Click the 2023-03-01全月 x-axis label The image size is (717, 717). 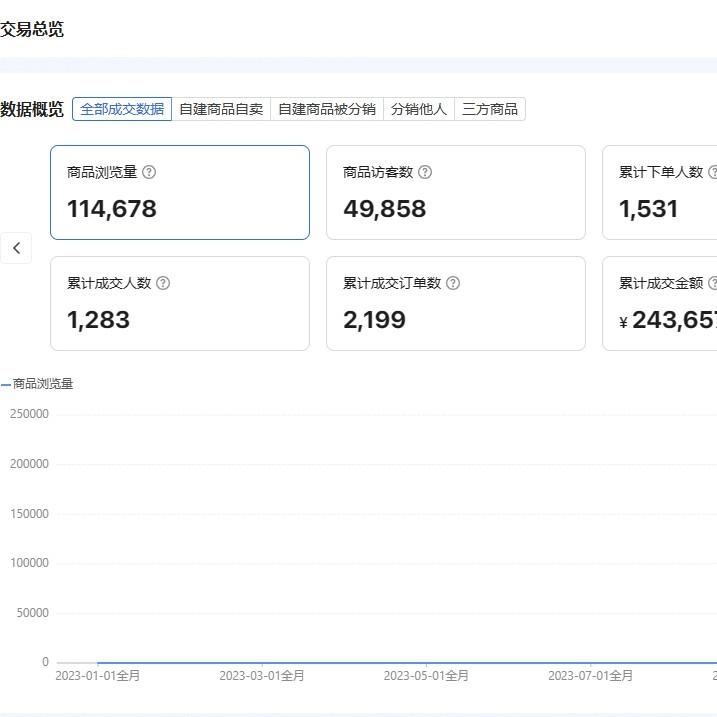pyautogui.click(x=262, y=676)
